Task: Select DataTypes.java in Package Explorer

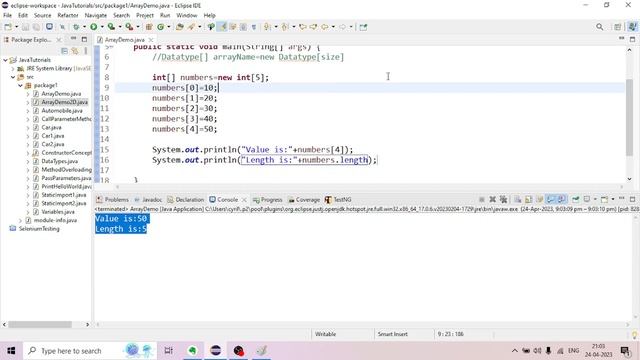Action: point(60,161)
